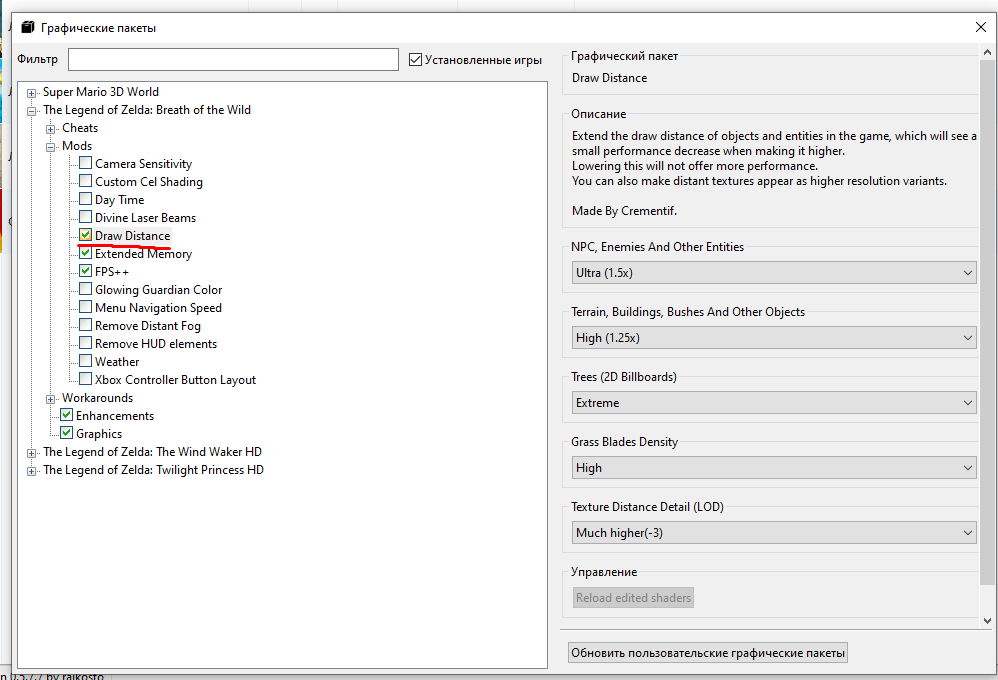Enable the Remove Distant Fog checkbox

click(85, 325)
